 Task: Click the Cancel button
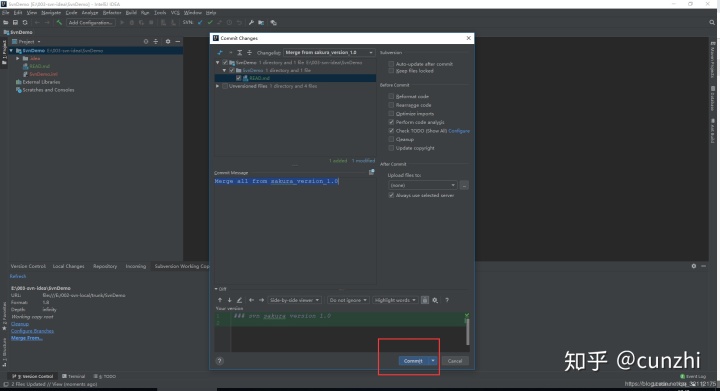[455, 361]
